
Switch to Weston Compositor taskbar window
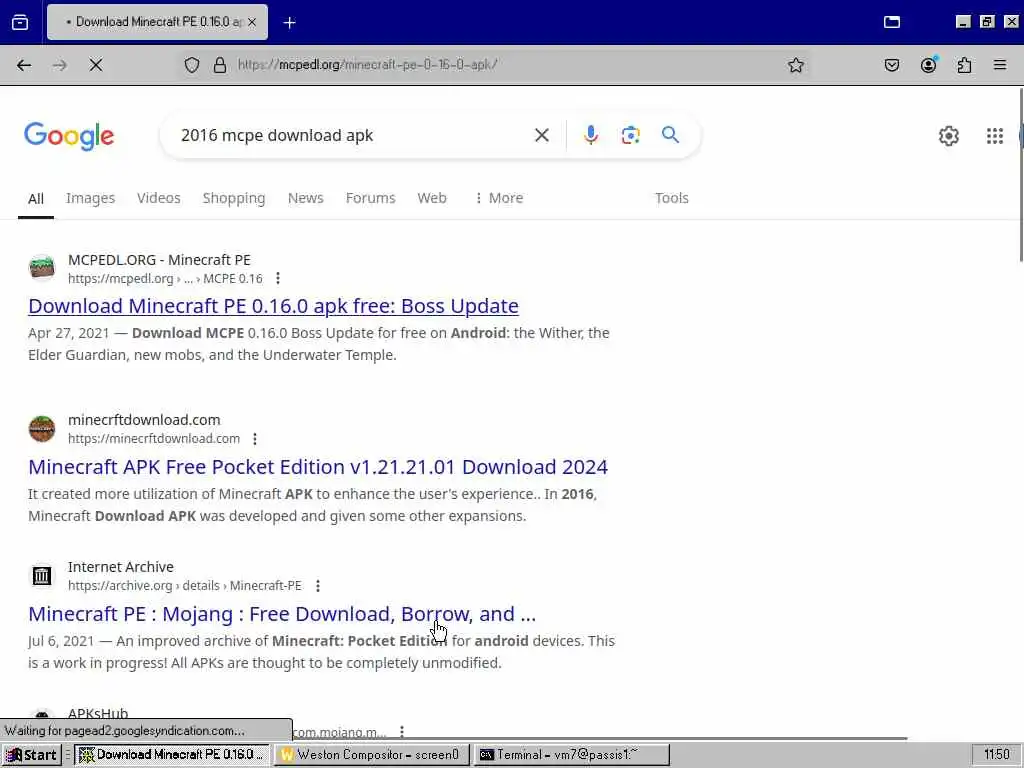372,755
